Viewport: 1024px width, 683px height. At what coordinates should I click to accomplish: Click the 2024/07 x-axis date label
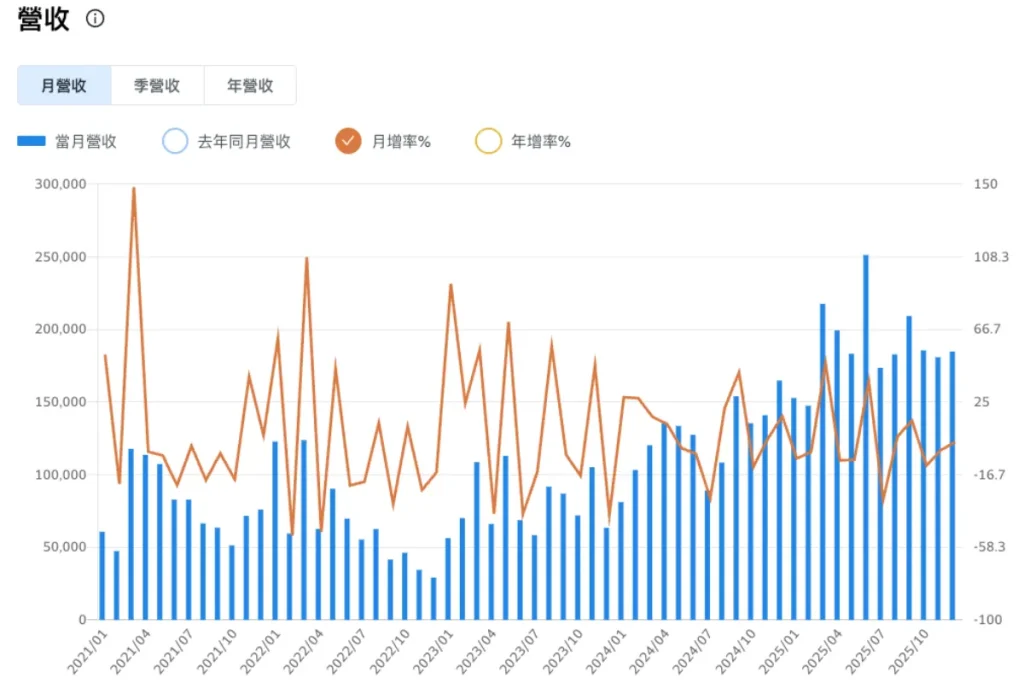pos(692,652)
